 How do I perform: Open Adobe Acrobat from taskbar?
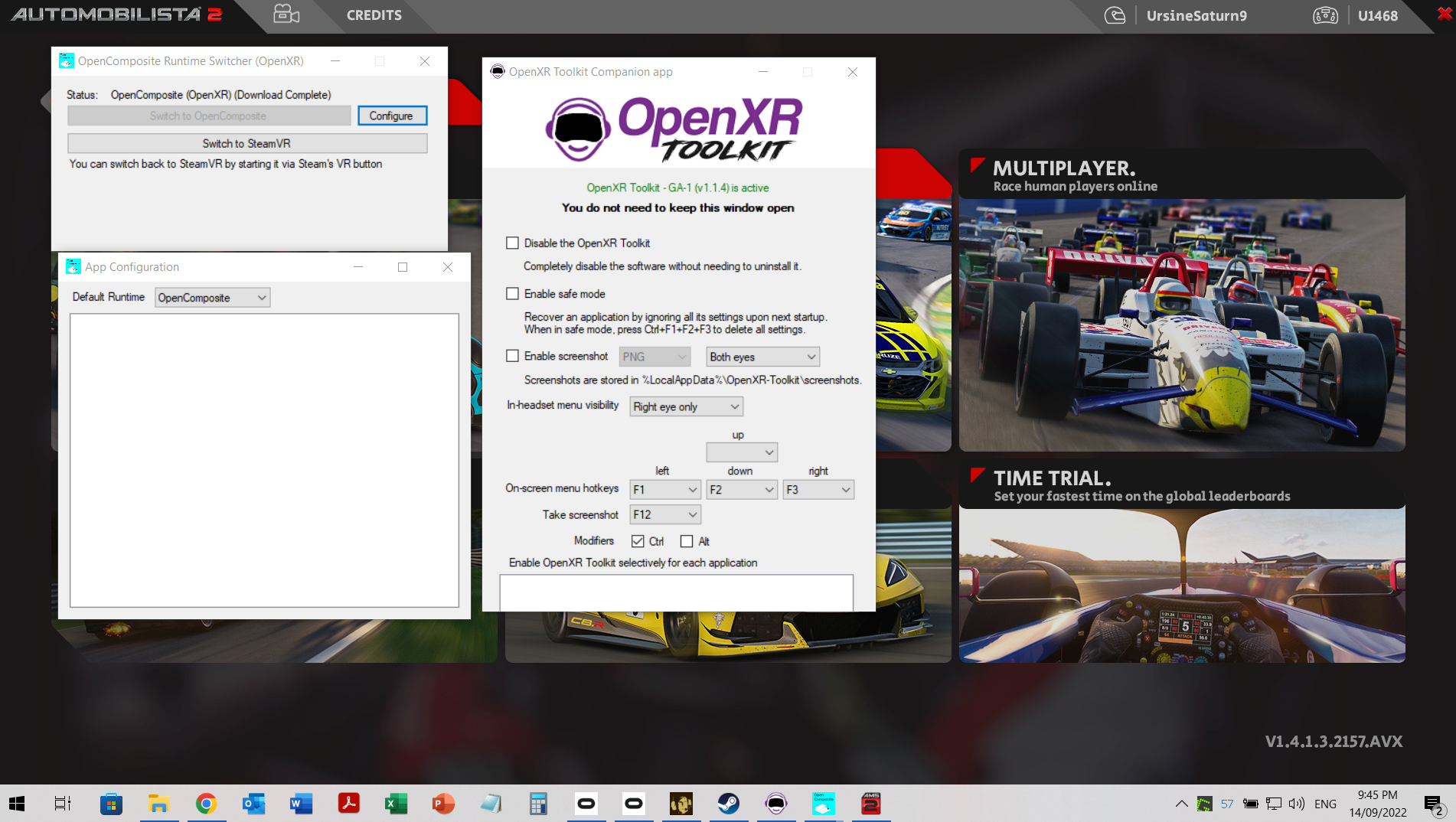(348, 804)
